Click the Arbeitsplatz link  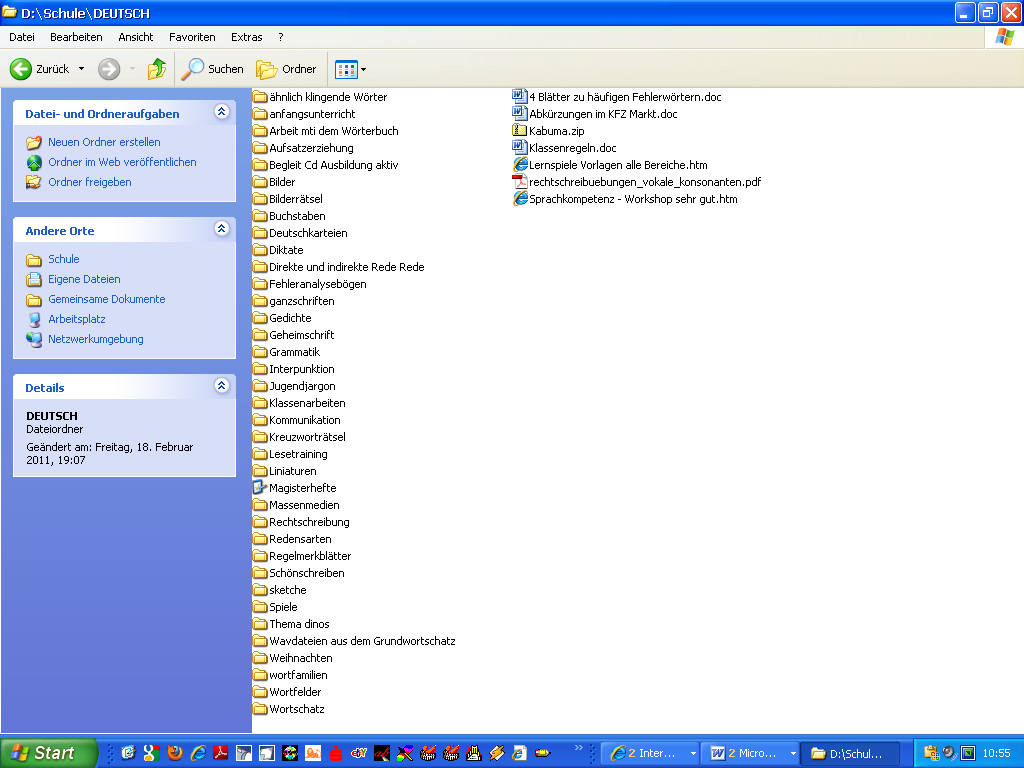[x=76, y=319]
